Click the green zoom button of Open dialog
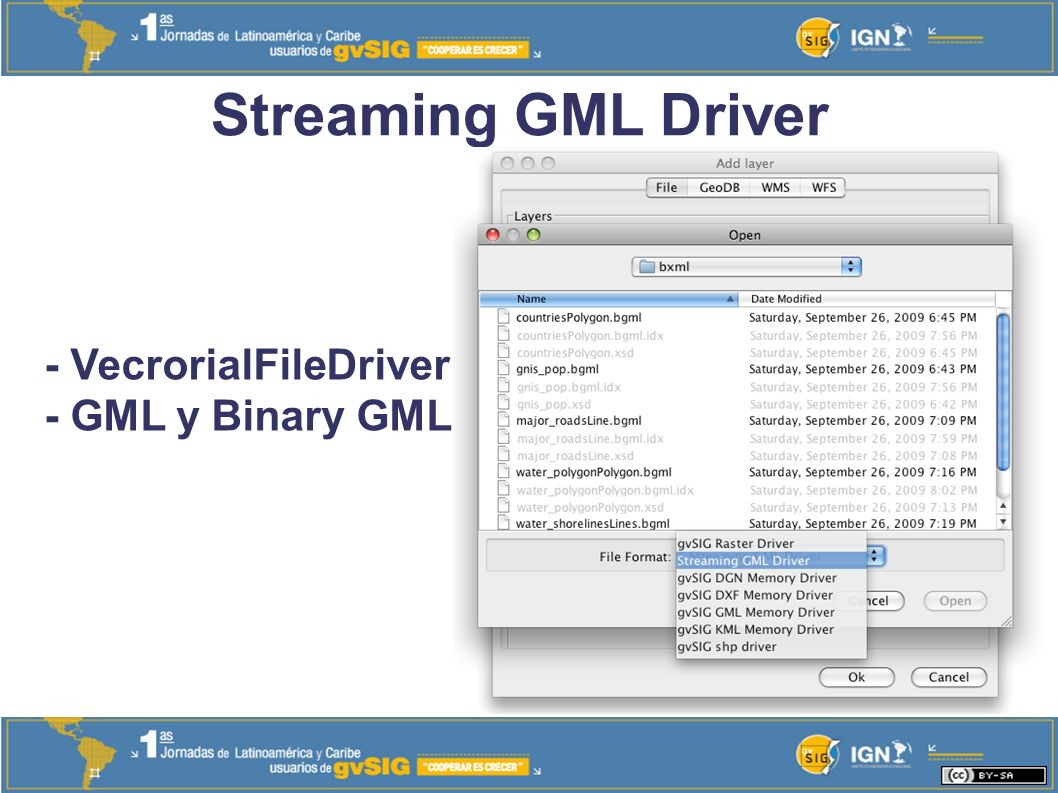 pos(534,235)
